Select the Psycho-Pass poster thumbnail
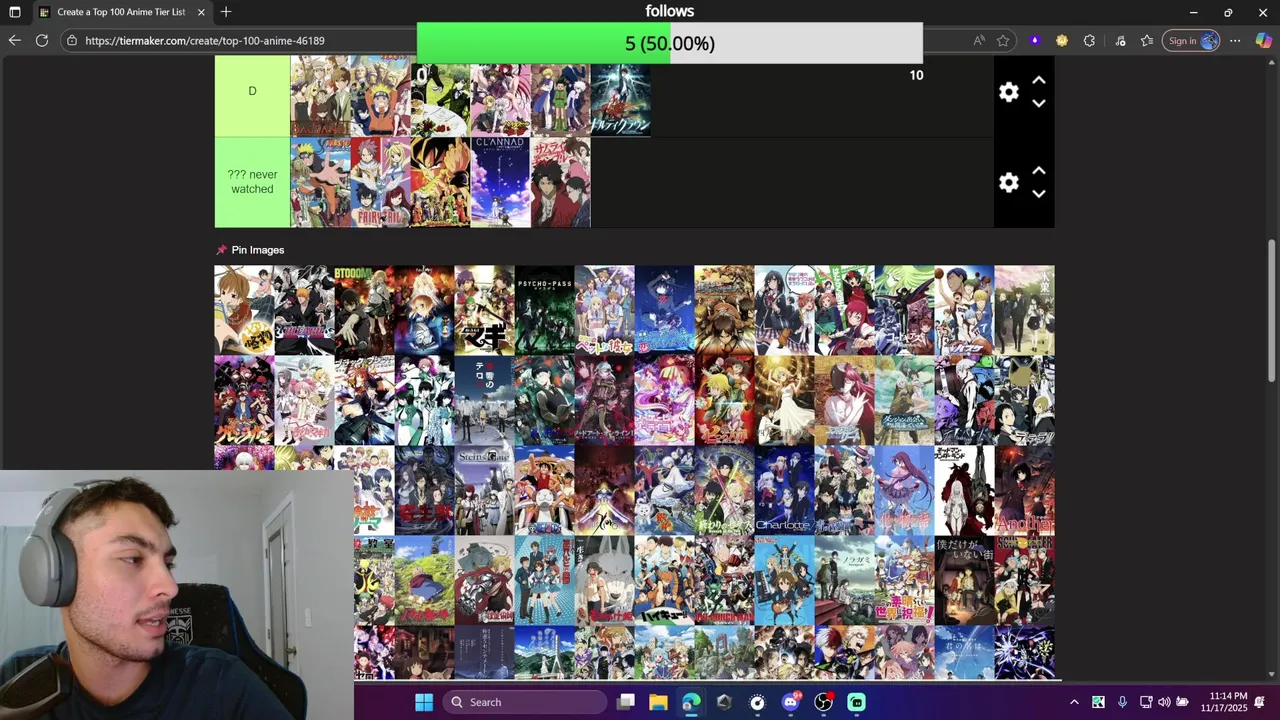1280x720 pixels. click(544, 310)
